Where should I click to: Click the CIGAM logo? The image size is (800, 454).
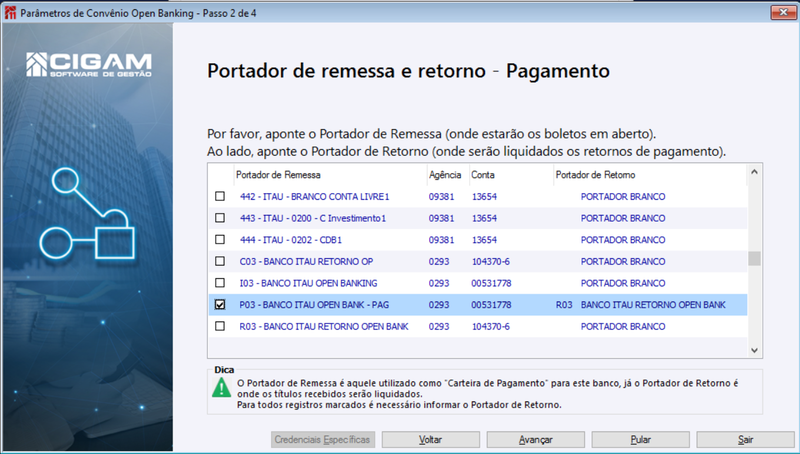[89, 65]
